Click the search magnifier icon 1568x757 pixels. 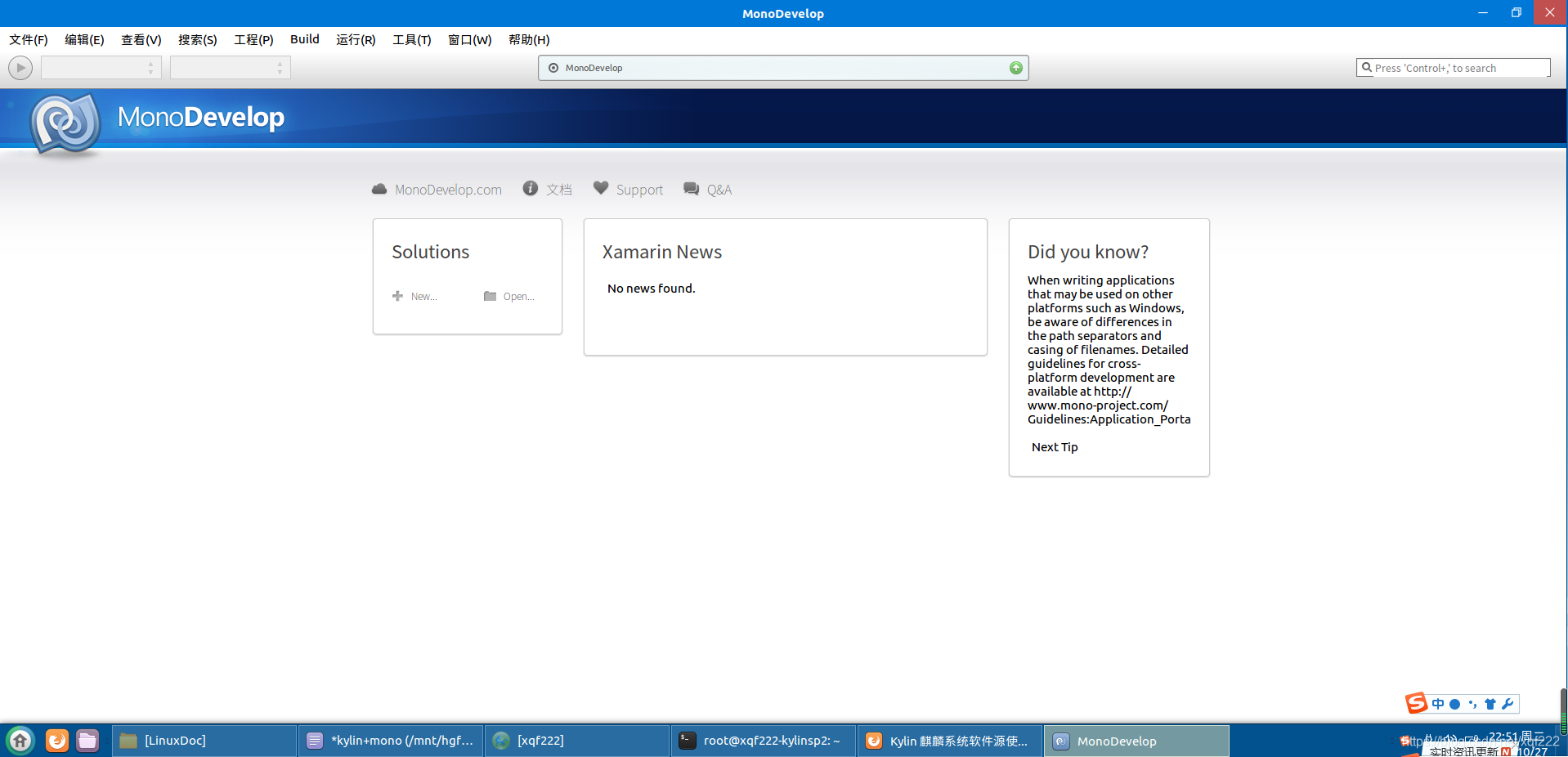click(1366, 68)
